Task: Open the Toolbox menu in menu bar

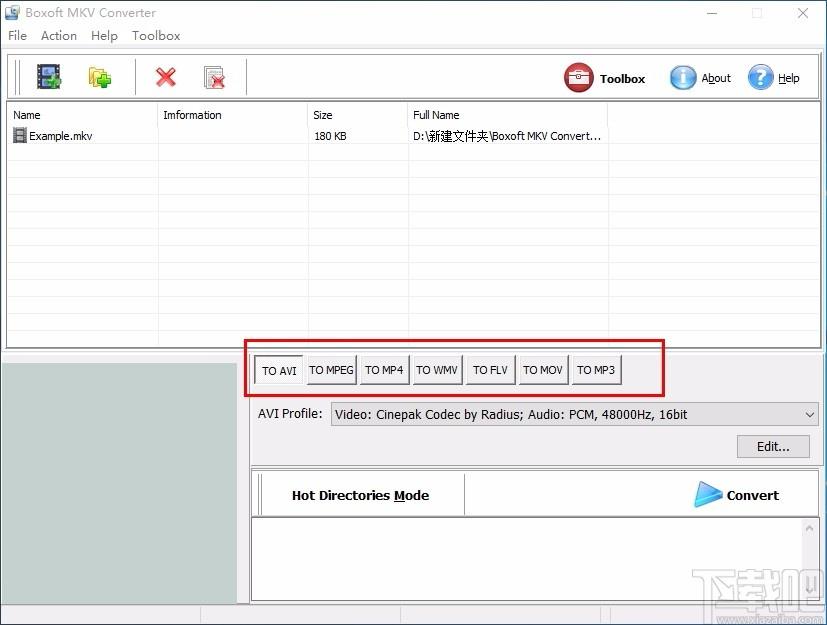Action: (156, 36)
